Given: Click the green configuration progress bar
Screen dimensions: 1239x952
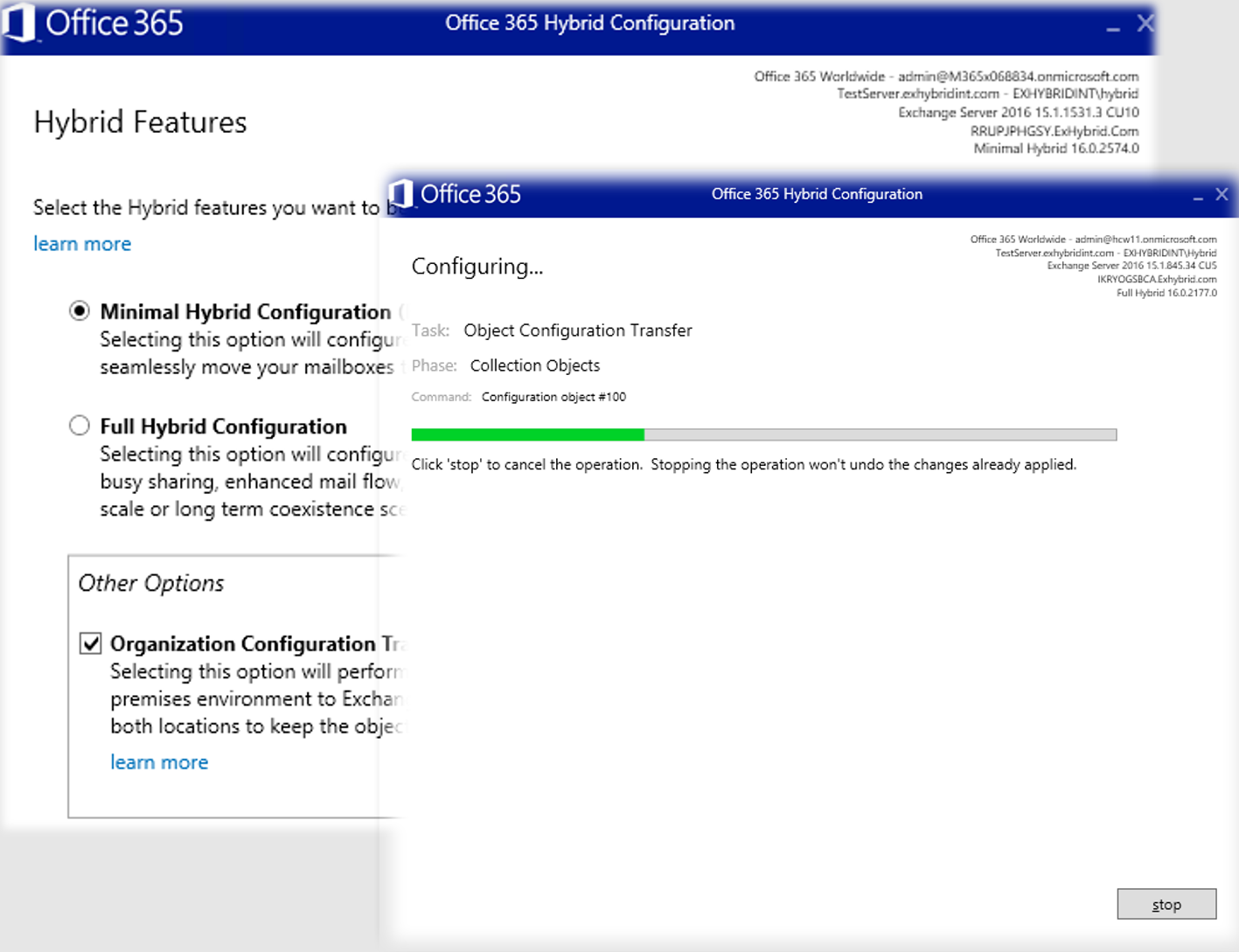Looking at the screenshot, I should click(x=763, y=434).
